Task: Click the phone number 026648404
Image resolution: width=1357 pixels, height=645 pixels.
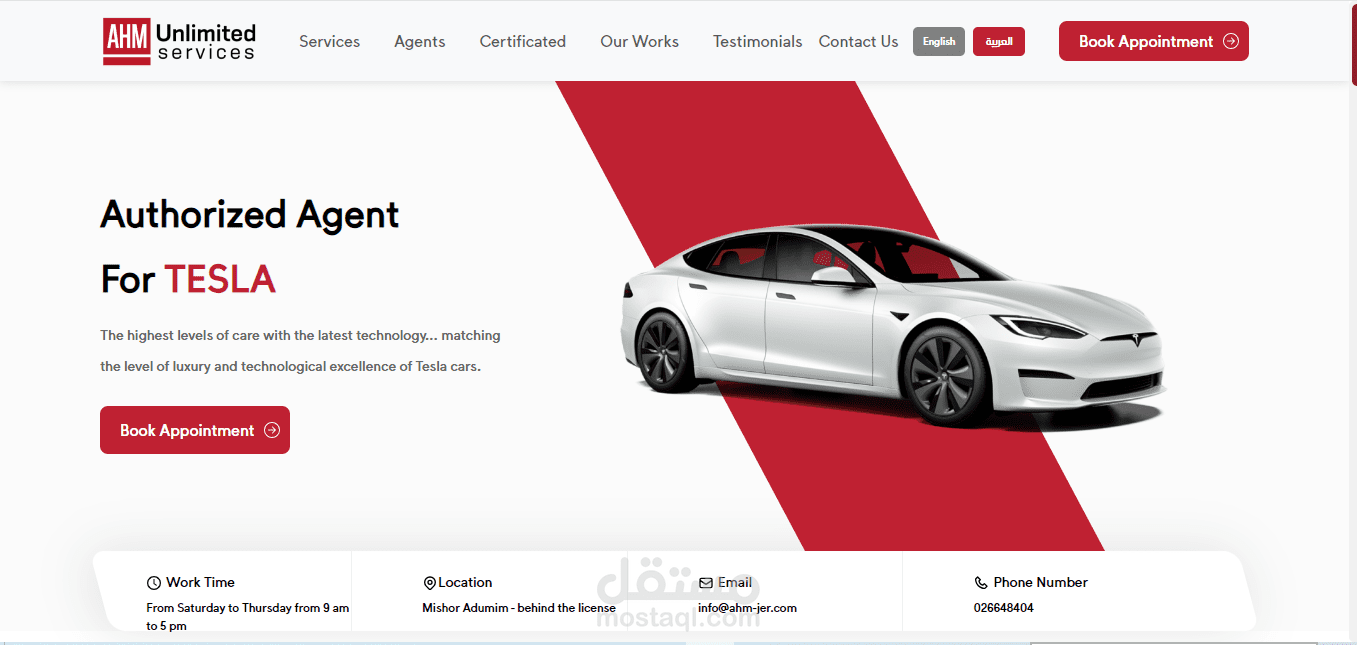Action: [x=1004, y=608]
